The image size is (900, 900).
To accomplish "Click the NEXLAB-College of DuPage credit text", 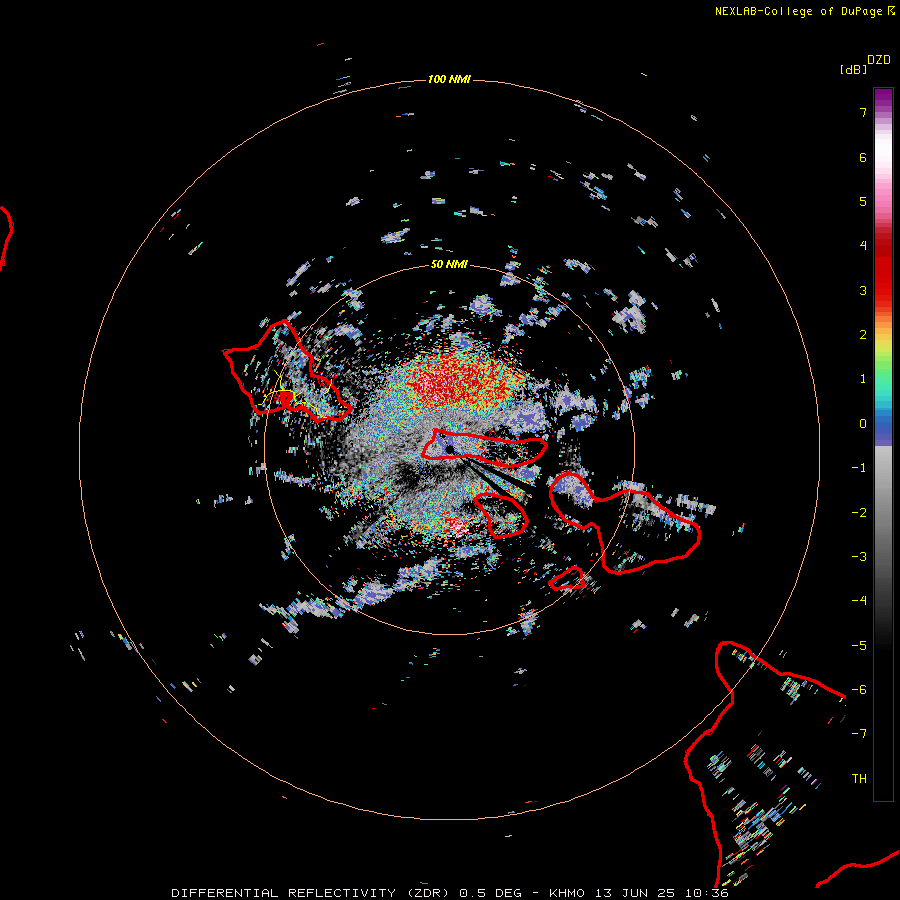I will point(804,11).
